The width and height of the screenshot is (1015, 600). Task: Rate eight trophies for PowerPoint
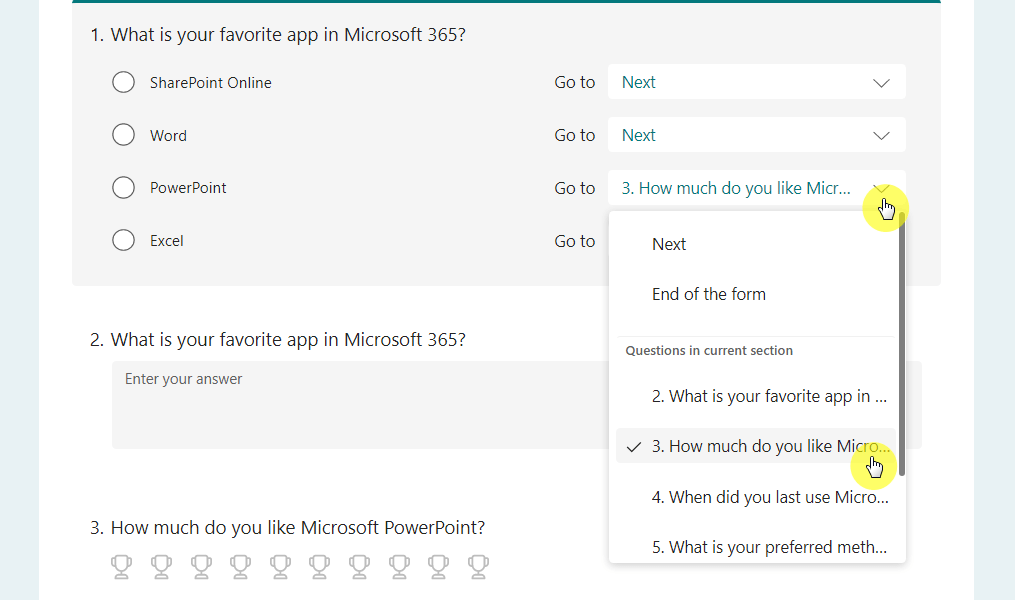click(x=399, y=566)
